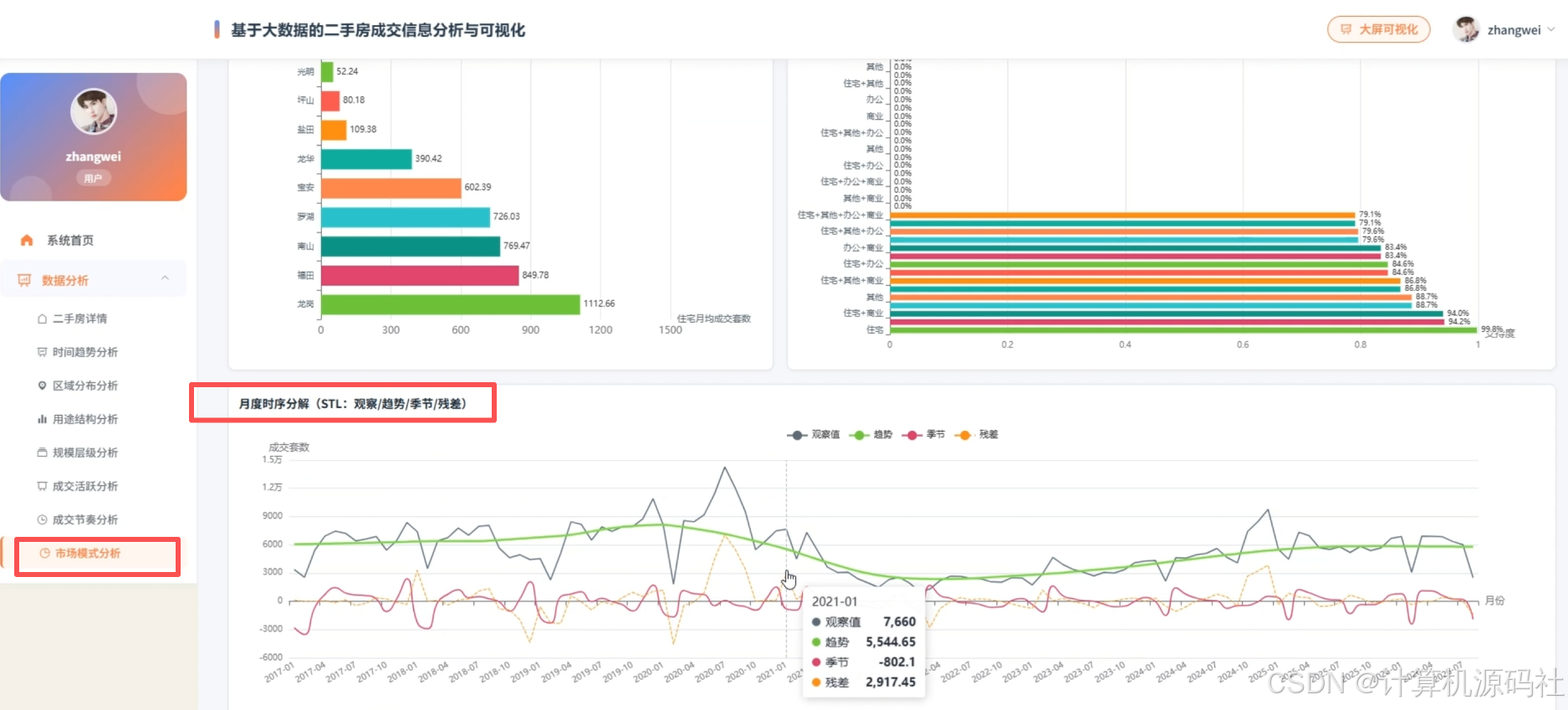The image size is (1568, 710).
Task: Click the screen icon in 大屏可视化 button
Action: 1346,29
